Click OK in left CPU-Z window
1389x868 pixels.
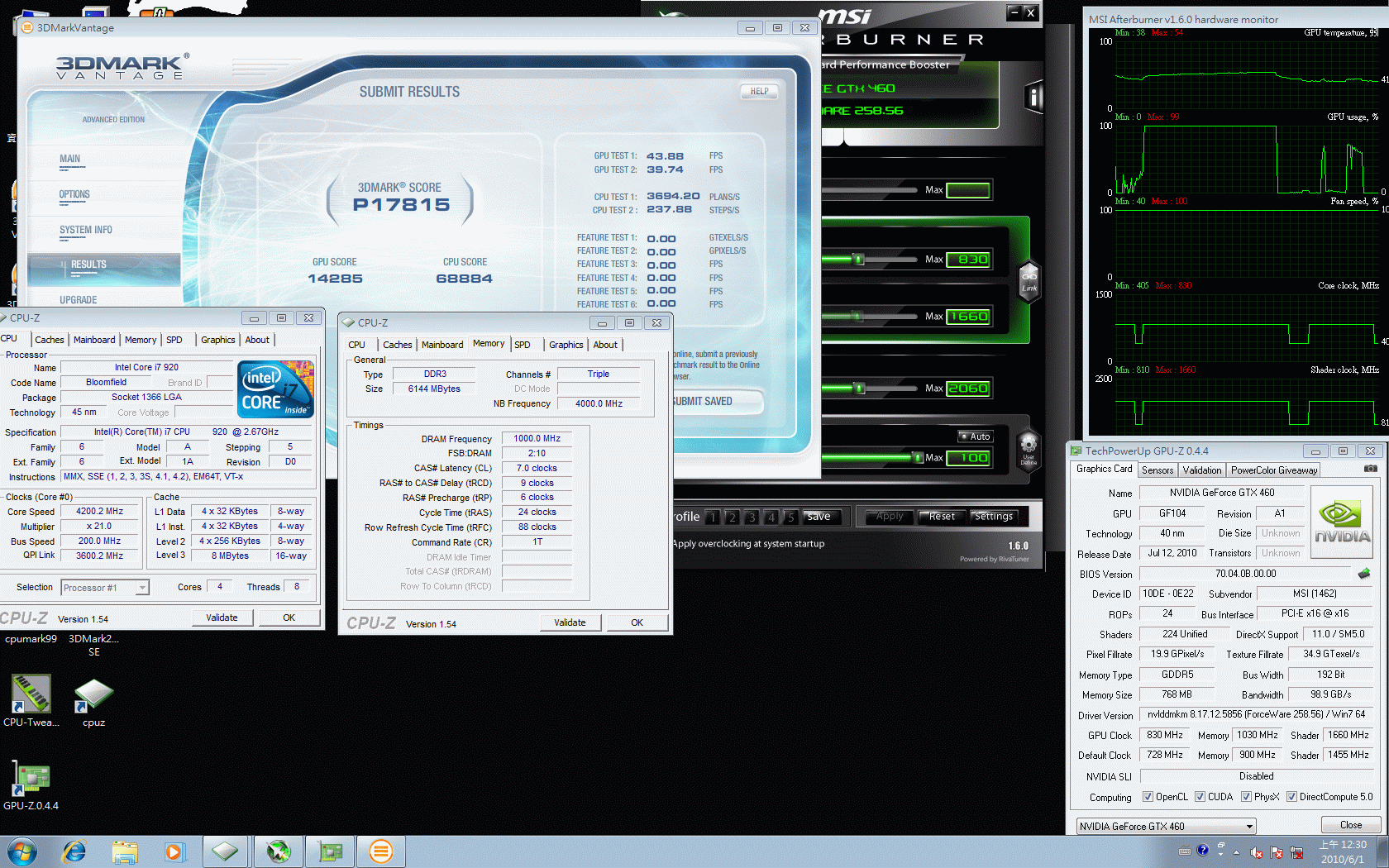[x=289, y=618]
